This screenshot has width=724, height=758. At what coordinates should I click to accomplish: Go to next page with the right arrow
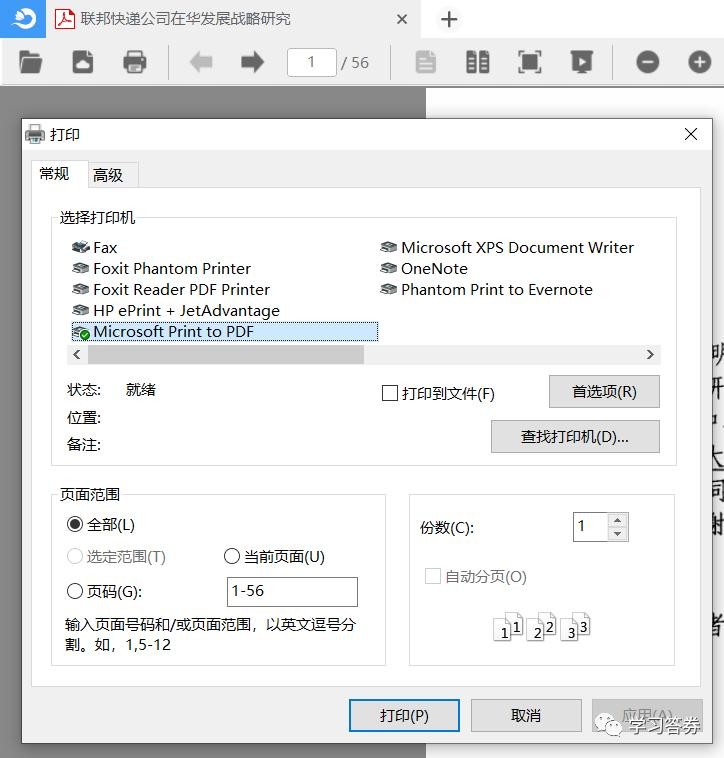click(x=252, y=62)
